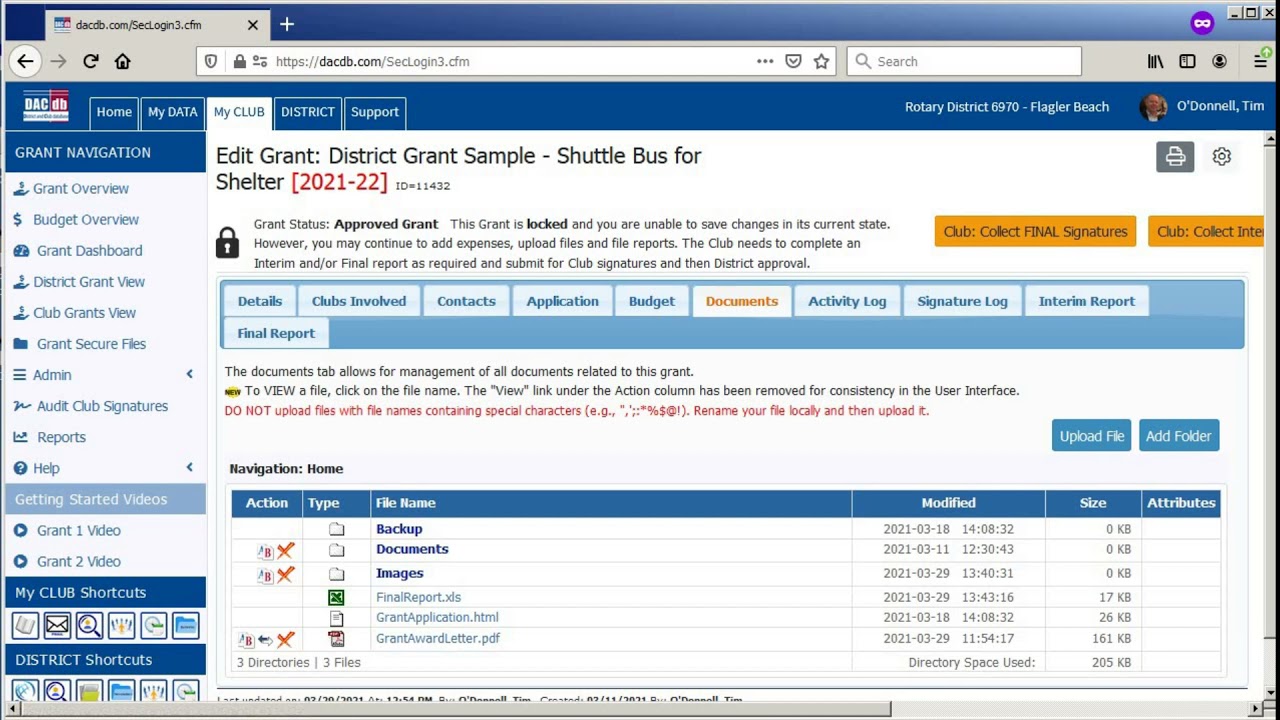Reload the page with the refresh button

click(x=91, y=61)
